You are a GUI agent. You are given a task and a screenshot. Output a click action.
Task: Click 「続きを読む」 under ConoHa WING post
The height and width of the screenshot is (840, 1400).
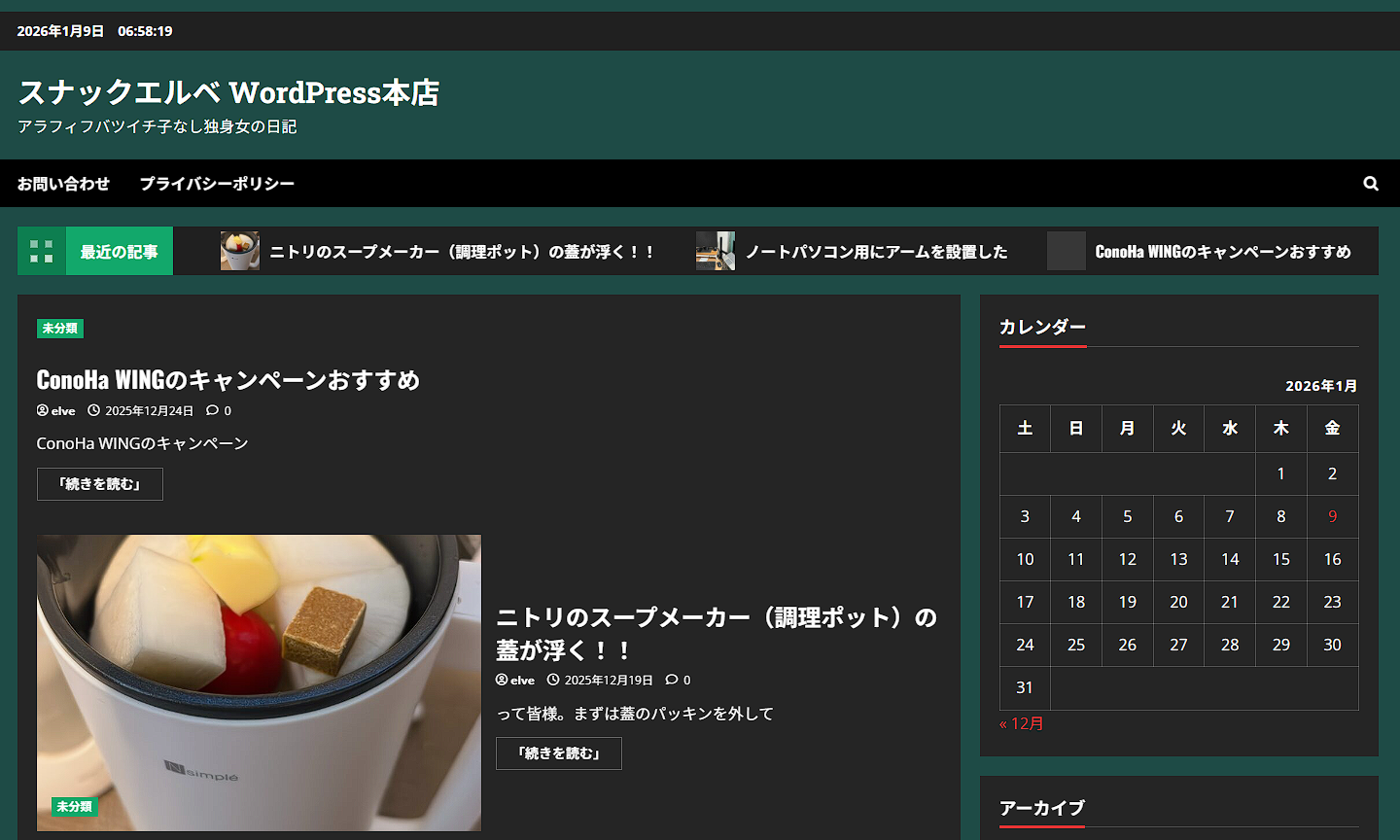point(99,484)
